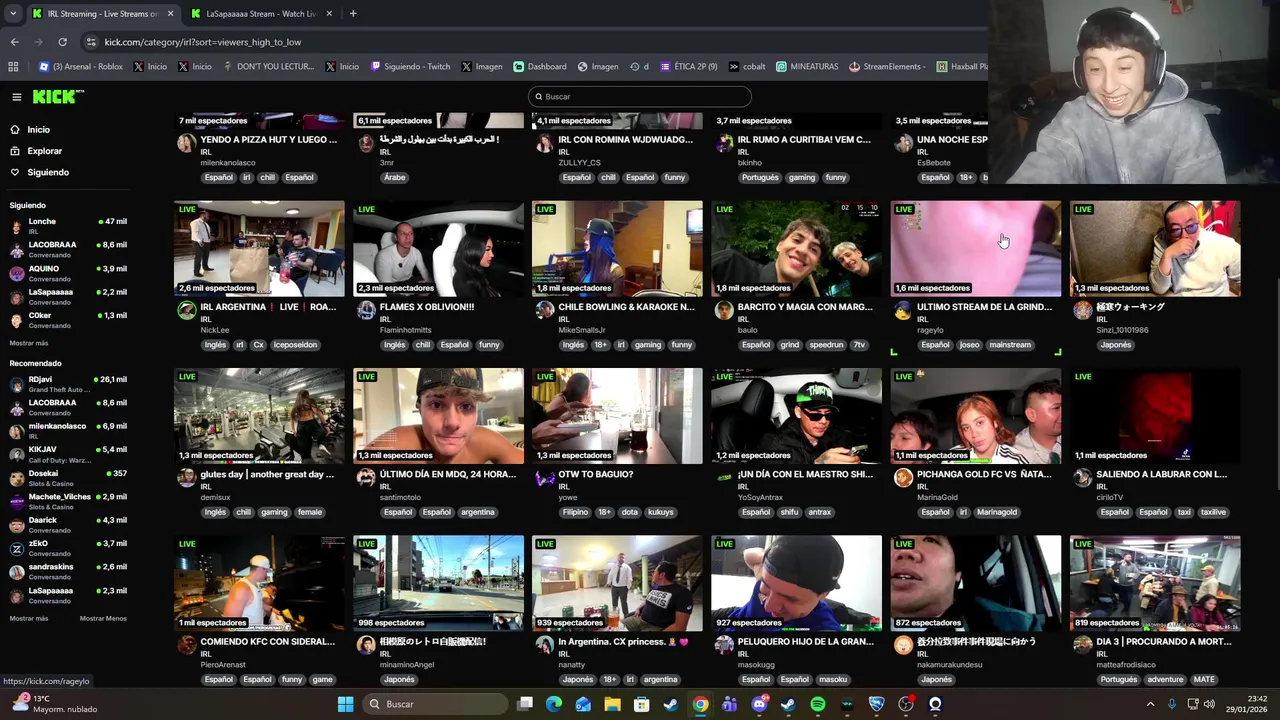The height and width of the screenshot is (720, 1280).
Task: Open Lonche channel in Siguiendo list
Action: click(68, 226)
